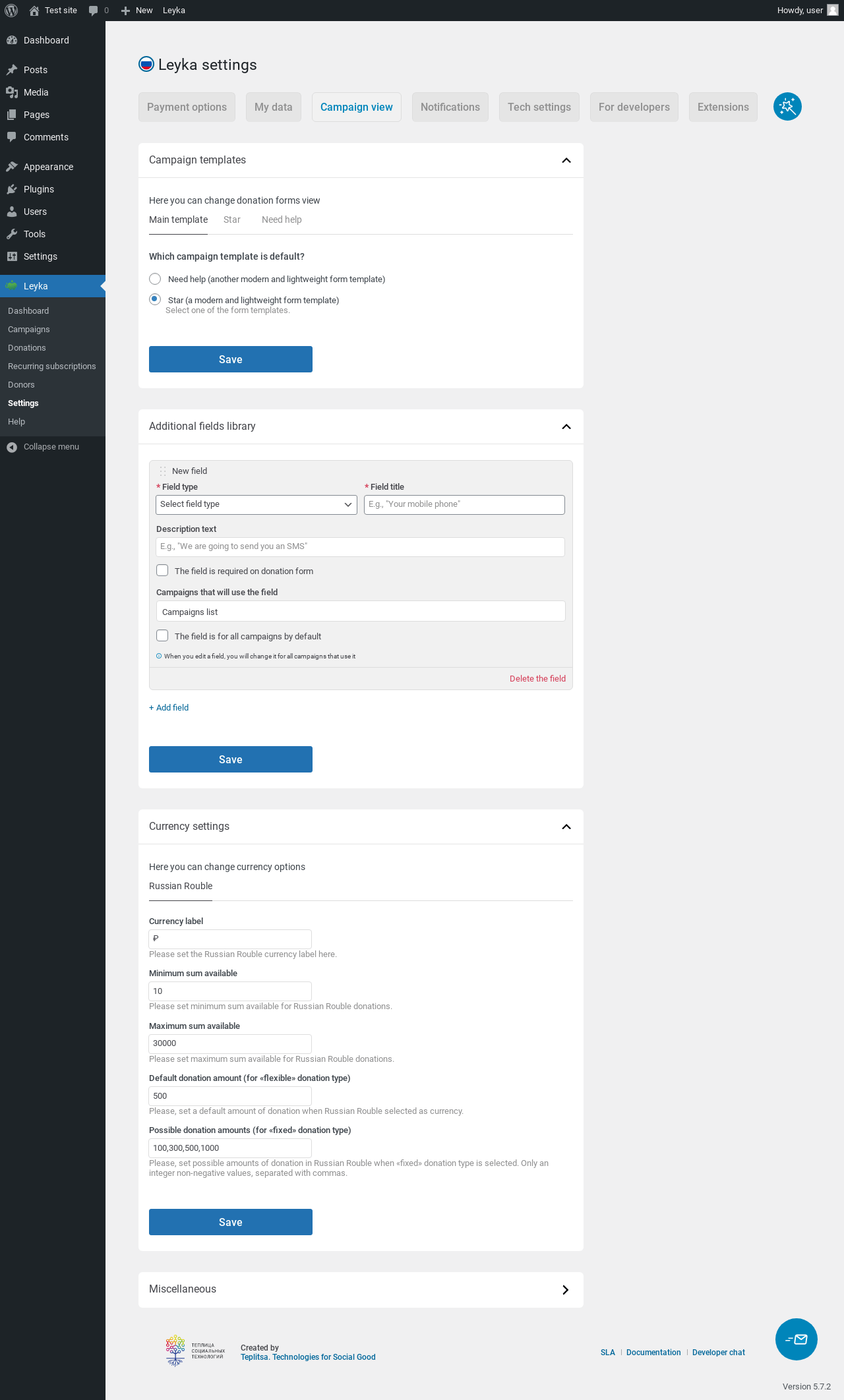Switch to the Payment options tab

point(187,107)
